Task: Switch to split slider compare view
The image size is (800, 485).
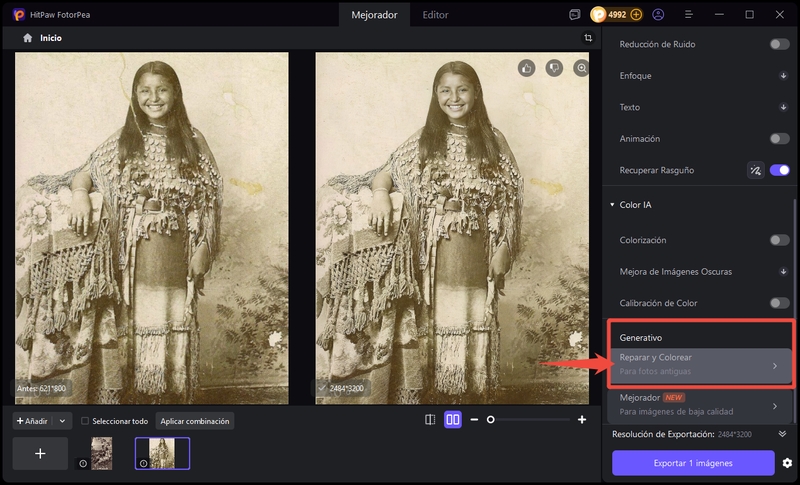Action: click(430, 420)
